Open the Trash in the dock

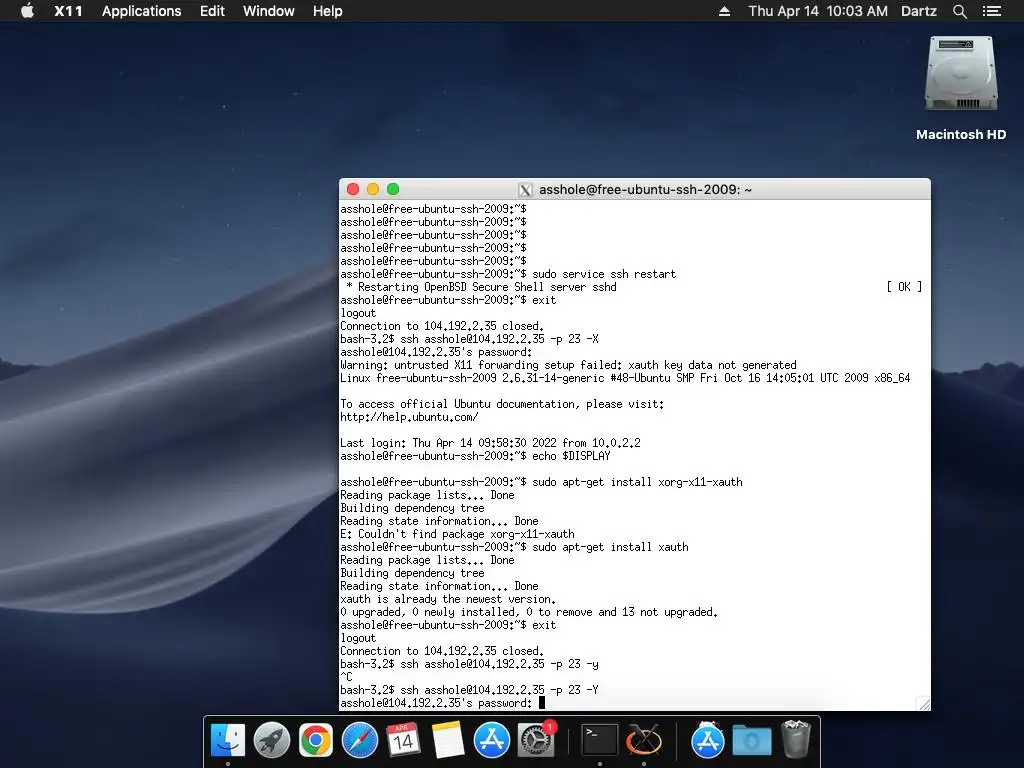click(795, 739)
